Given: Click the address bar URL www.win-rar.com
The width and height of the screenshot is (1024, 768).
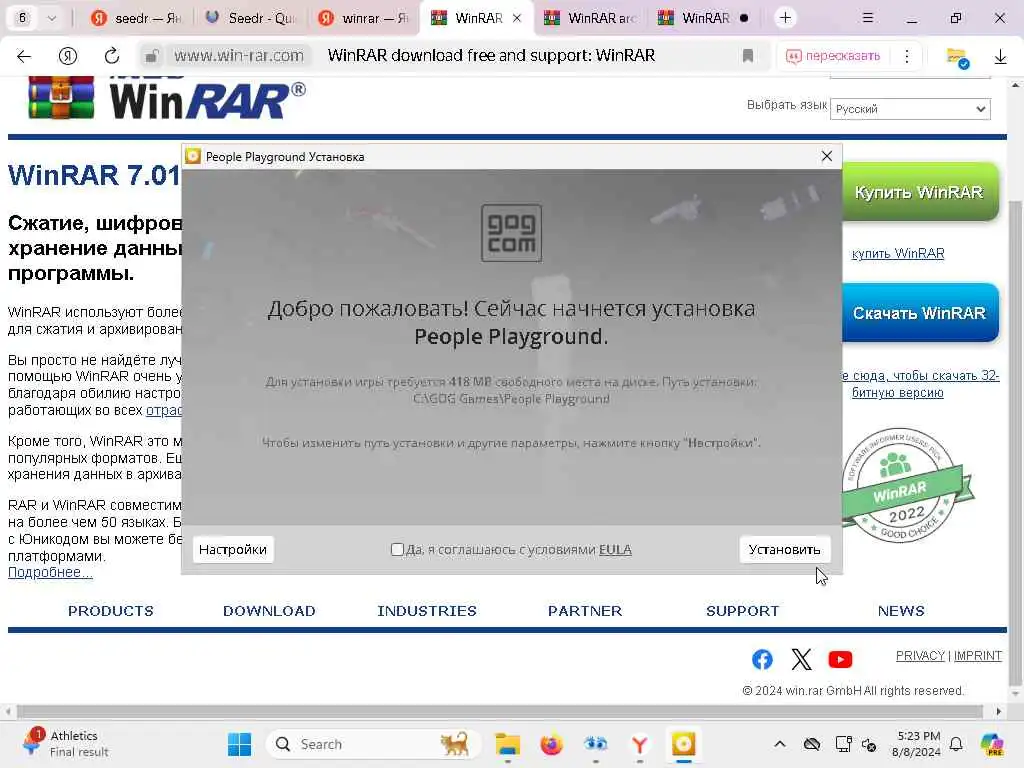Looking at the screenshot, I should pyautogui.click(x=238, y=56).
